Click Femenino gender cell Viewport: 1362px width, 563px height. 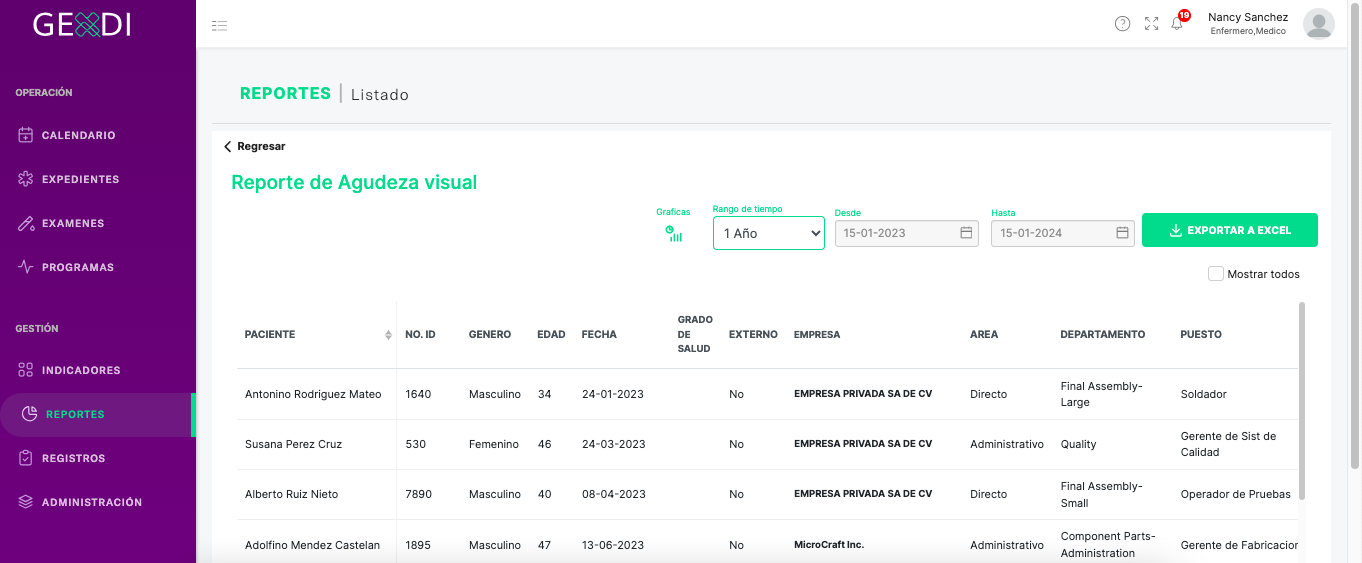[494, 444]
